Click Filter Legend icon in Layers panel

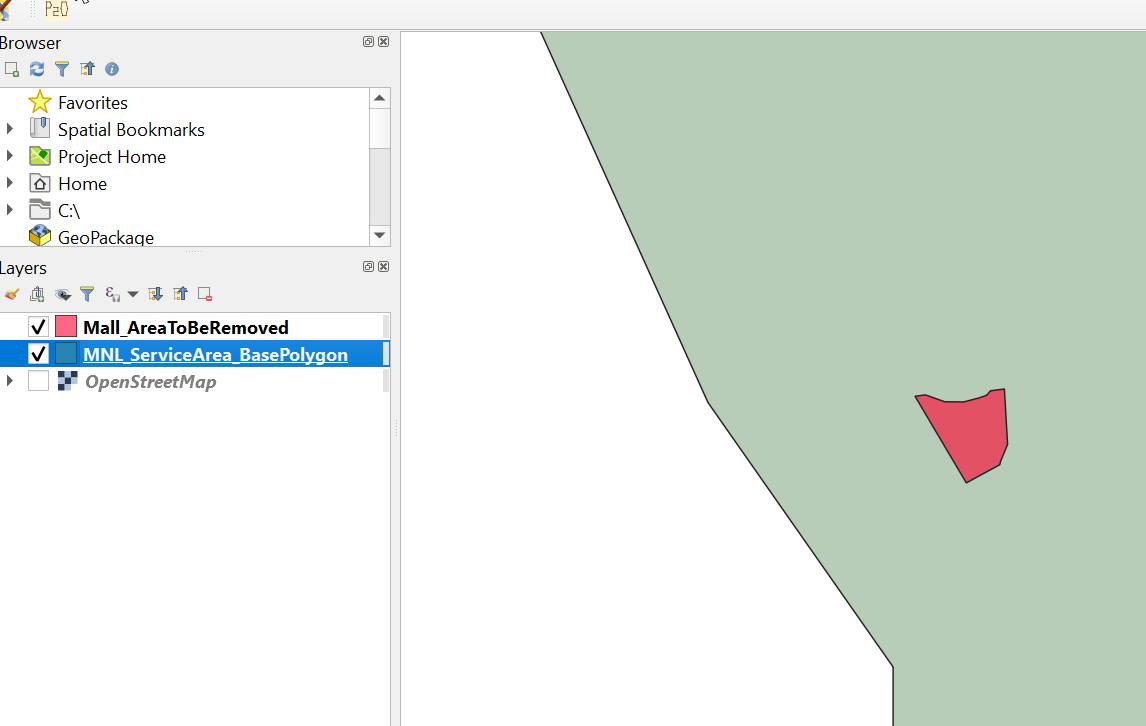(87, 295)
